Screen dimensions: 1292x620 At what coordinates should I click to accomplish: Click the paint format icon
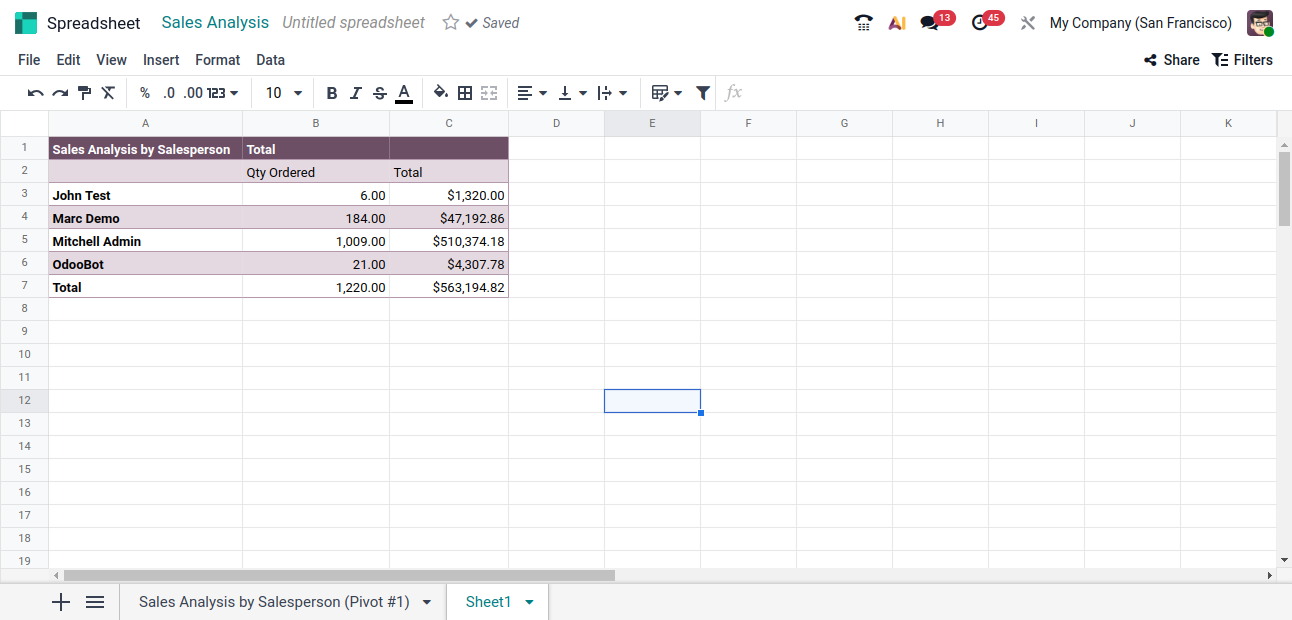point(84,93)
